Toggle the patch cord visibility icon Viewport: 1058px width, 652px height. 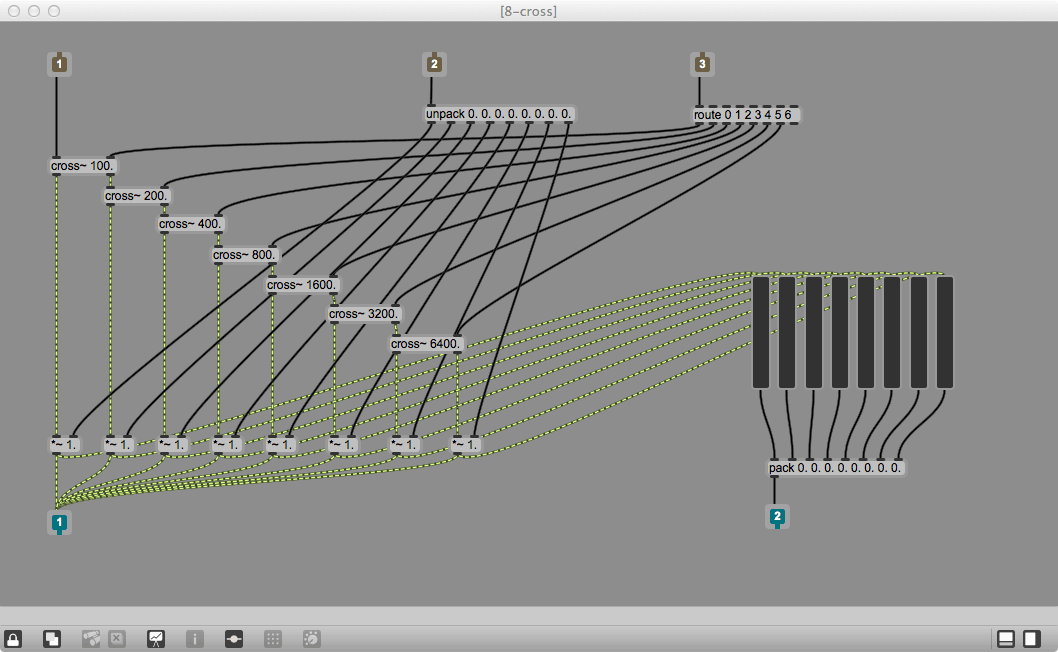233,639
